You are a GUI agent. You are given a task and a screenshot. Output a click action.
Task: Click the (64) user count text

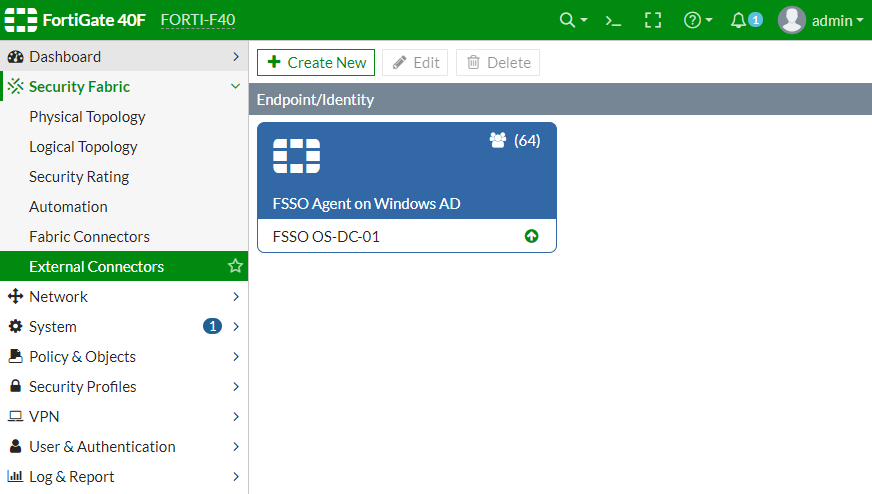527,140
